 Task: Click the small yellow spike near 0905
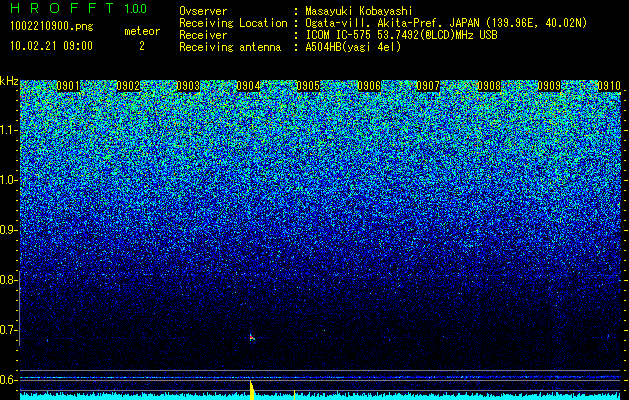point(294,395)
